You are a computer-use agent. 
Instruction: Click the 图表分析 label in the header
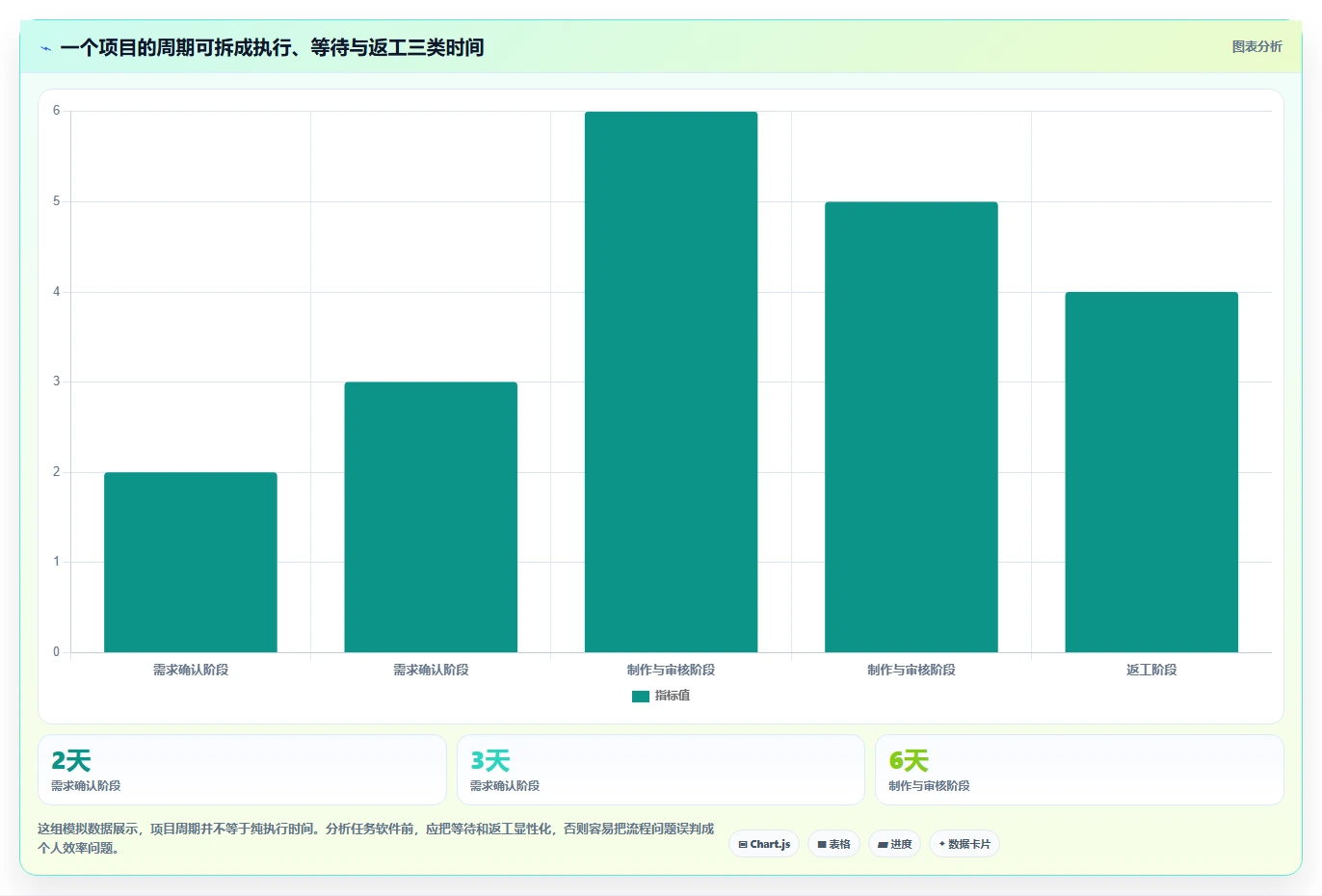1256,46
